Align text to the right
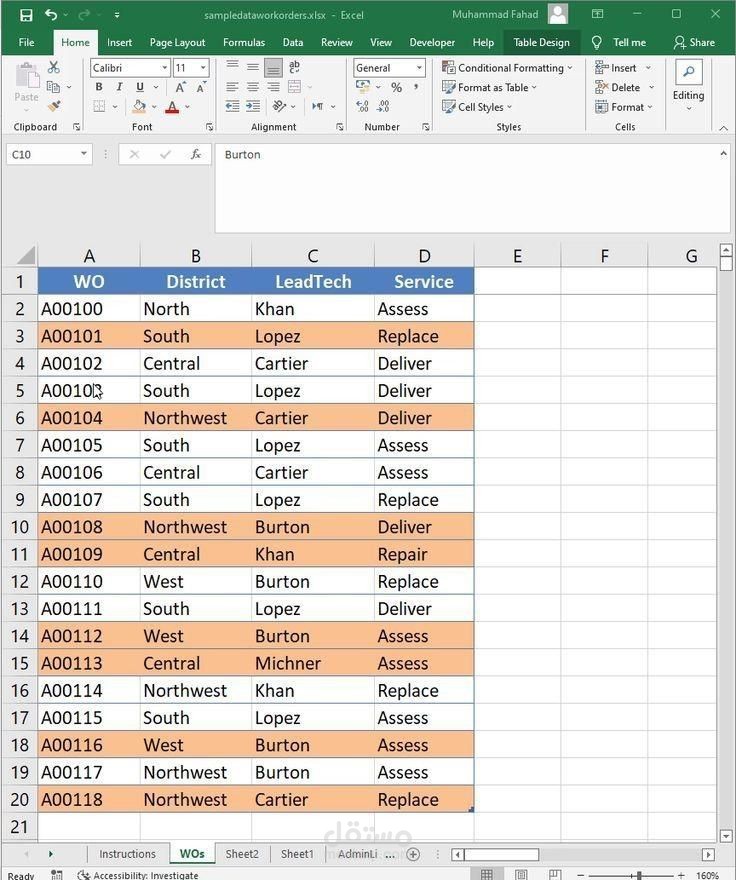This screenshot has width=736, height=880. 273,87
